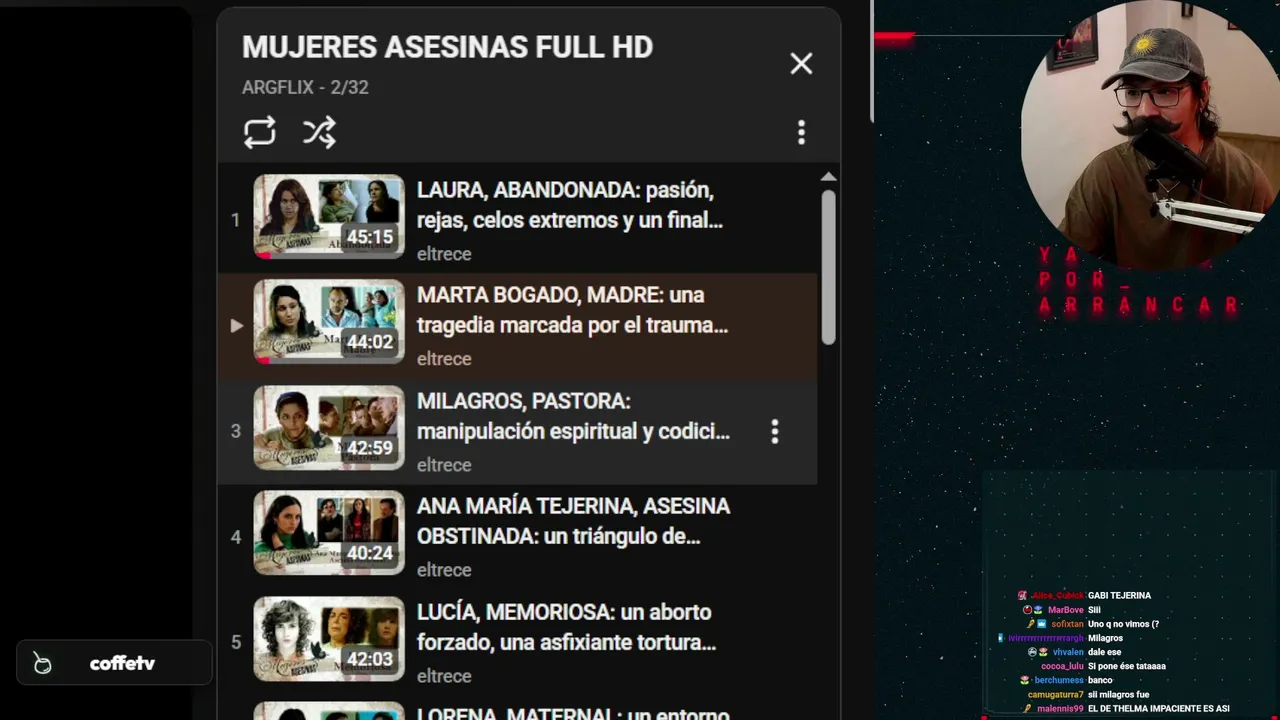This screenshot has width=1280, height=720.
Task: Click chat username sofixtan
Action: 1068,624
